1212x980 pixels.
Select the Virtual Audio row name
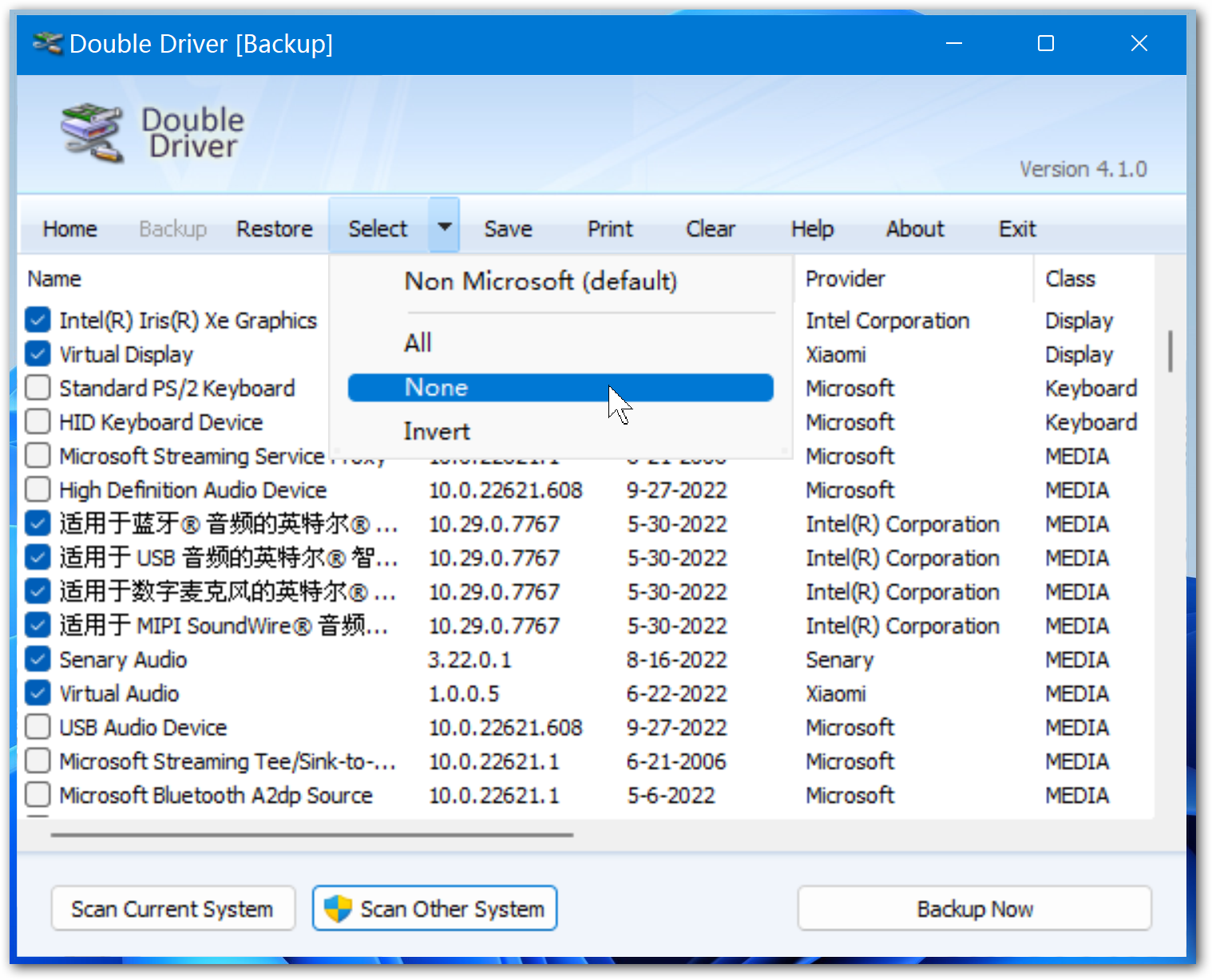point(119,693)
